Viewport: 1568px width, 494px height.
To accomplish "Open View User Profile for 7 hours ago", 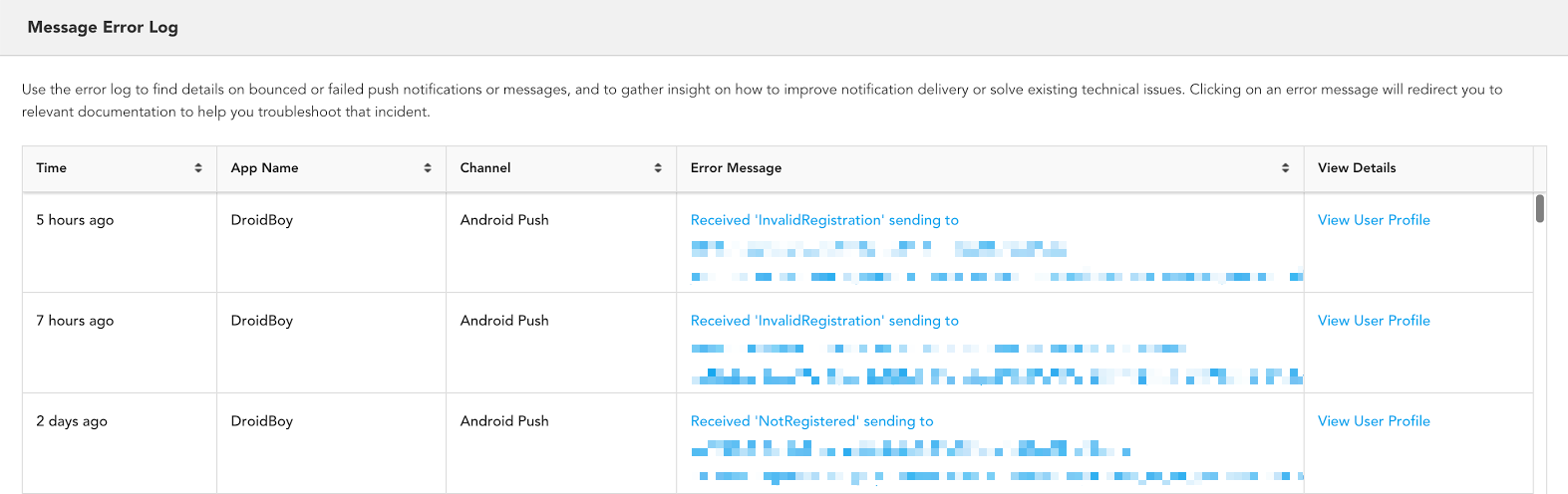I will [x=1374, y=321].
